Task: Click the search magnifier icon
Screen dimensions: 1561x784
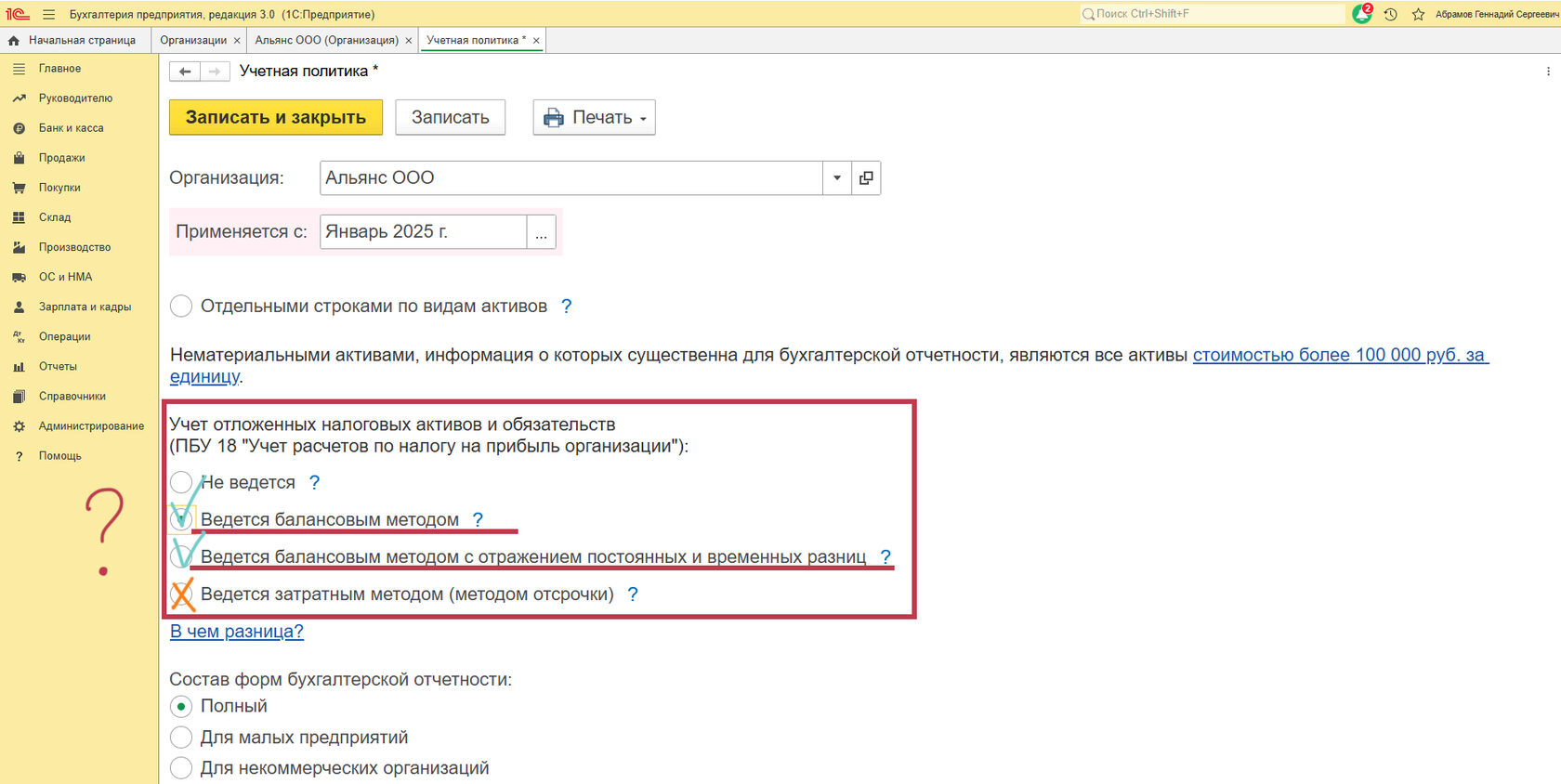Action: [1088, 14]
